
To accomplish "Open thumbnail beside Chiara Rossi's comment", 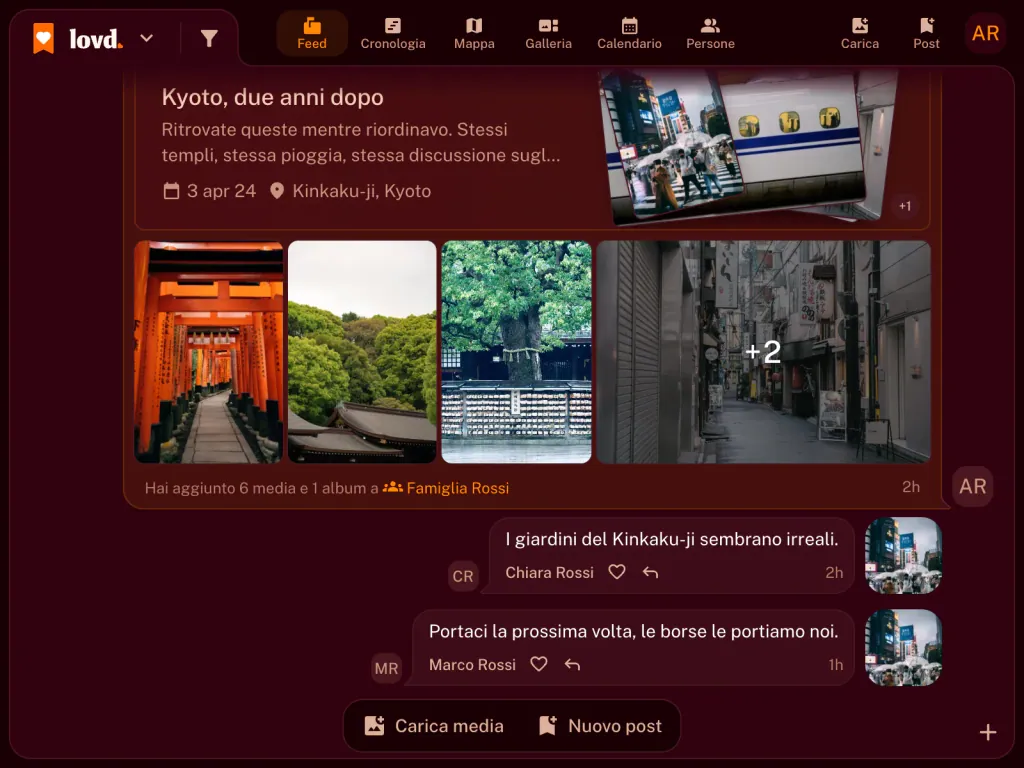I will pos(903,555).
